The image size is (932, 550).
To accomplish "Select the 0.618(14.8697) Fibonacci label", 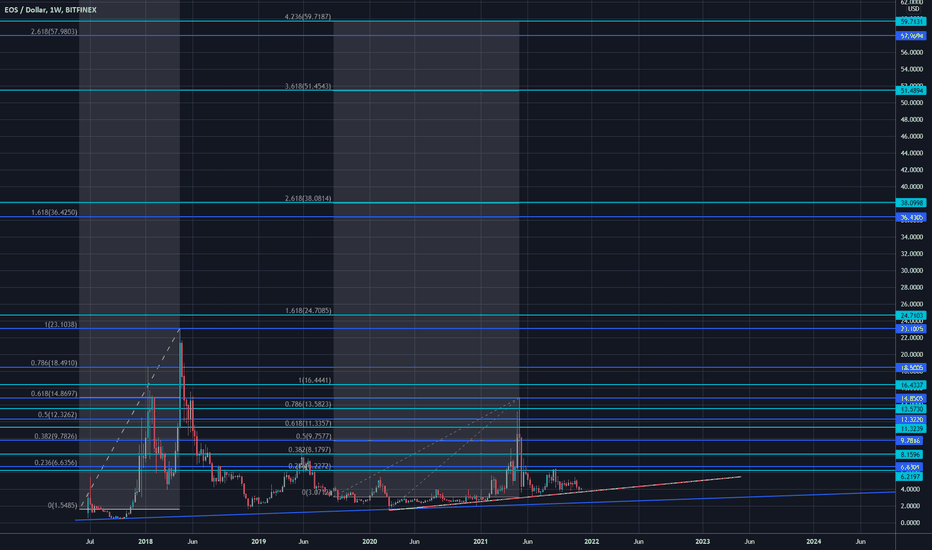I will click(x=54, y=394).
